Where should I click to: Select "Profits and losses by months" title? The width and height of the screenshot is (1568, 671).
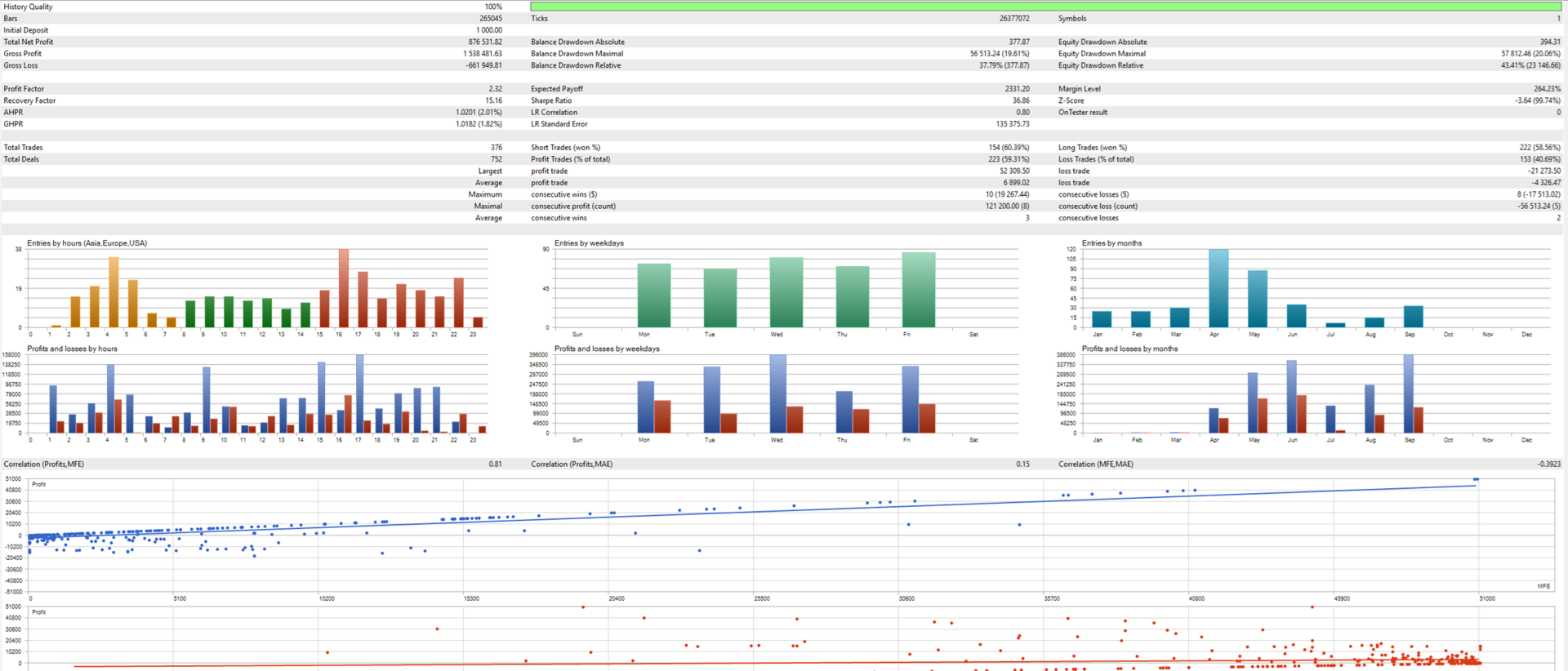pos(1129,349)
